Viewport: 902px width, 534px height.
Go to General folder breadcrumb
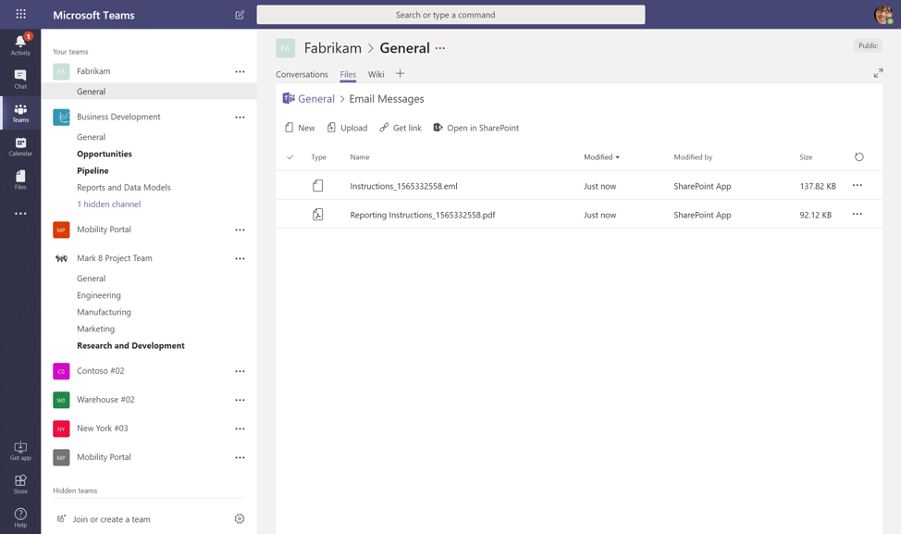tap(316, 99)
